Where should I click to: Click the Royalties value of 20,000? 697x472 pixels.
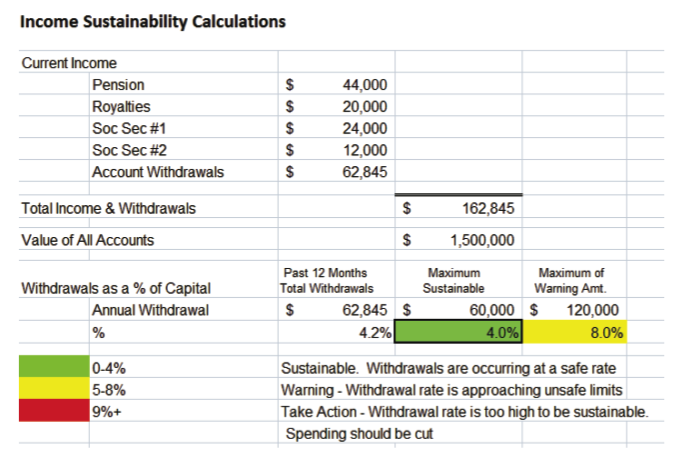pos(364,108)
